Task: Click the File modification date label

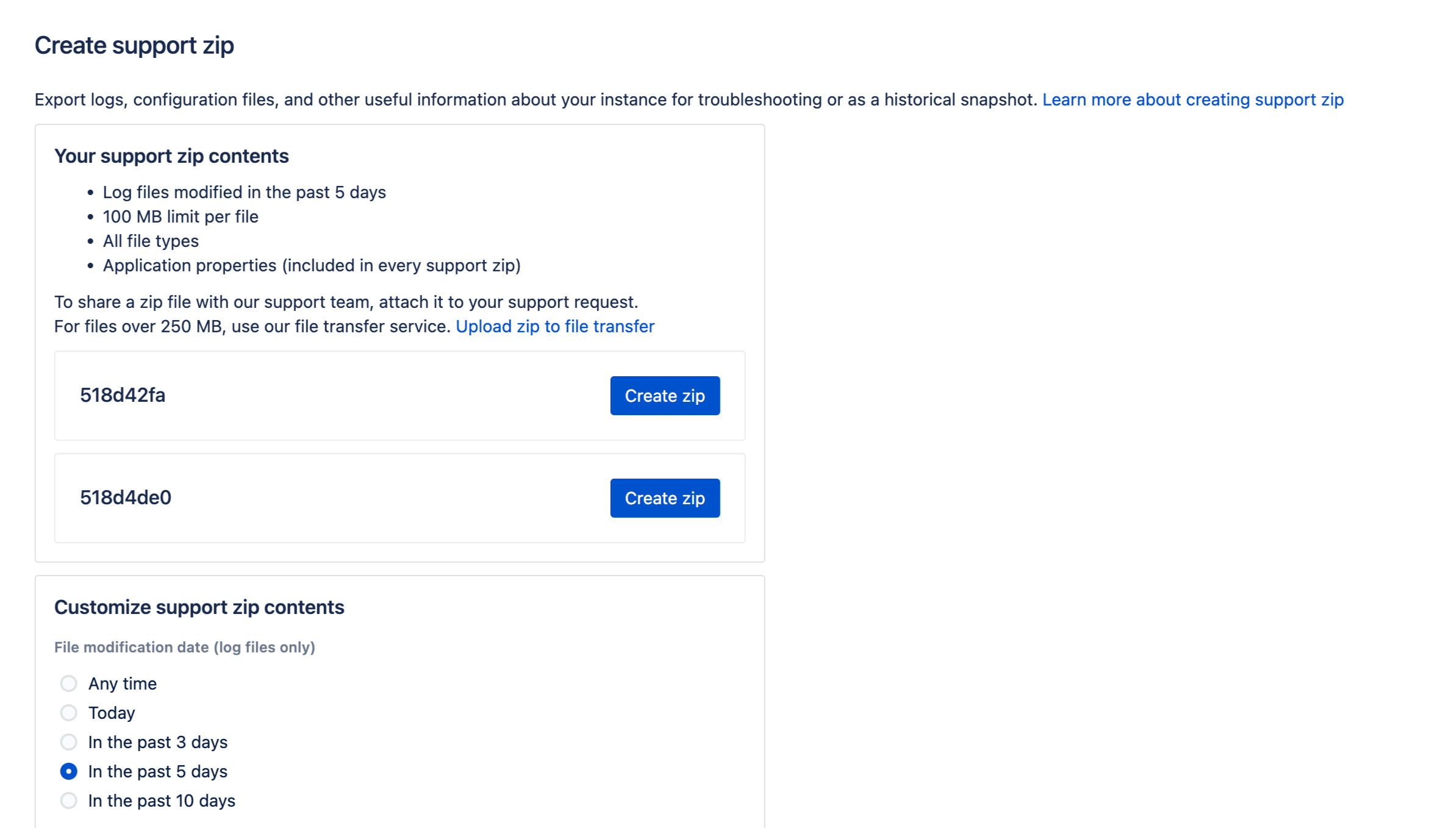Action: tap(184, 647)
